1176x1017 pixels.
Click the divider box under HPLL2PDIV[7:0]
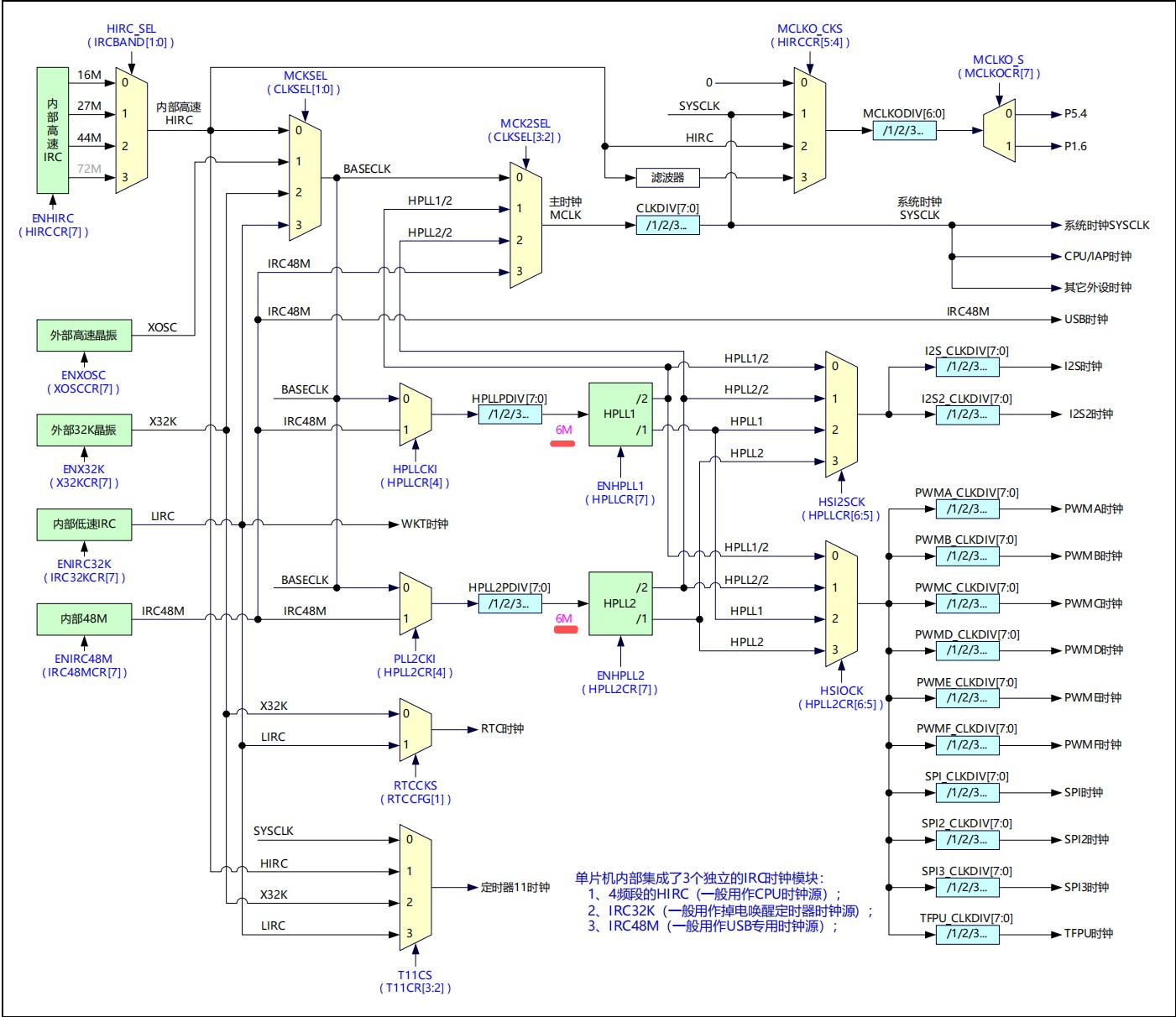pyautogui.click(x=510, y=603)
